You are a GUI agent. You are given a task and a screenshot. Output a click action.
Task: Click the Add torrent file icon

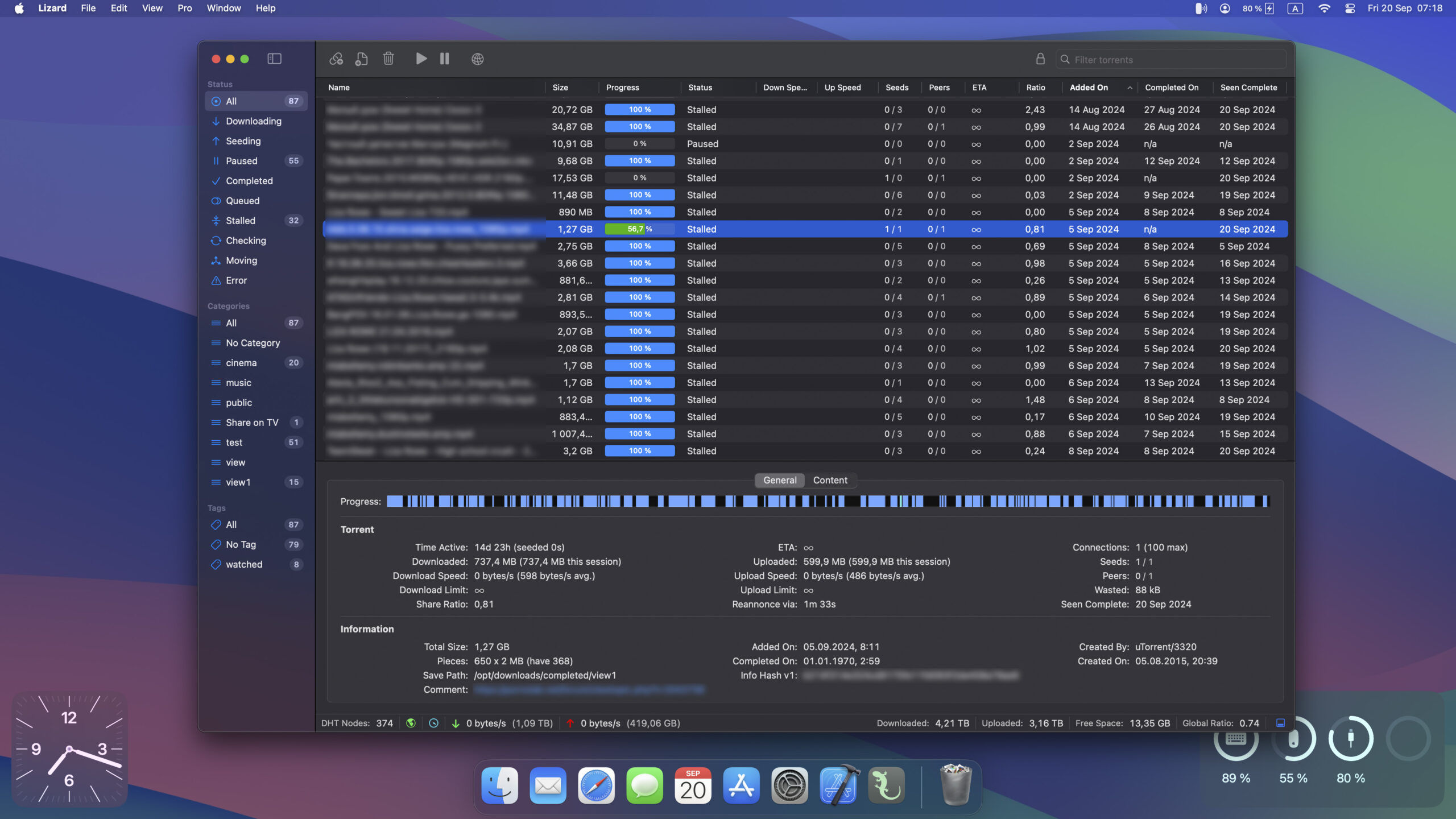[361, 58]
